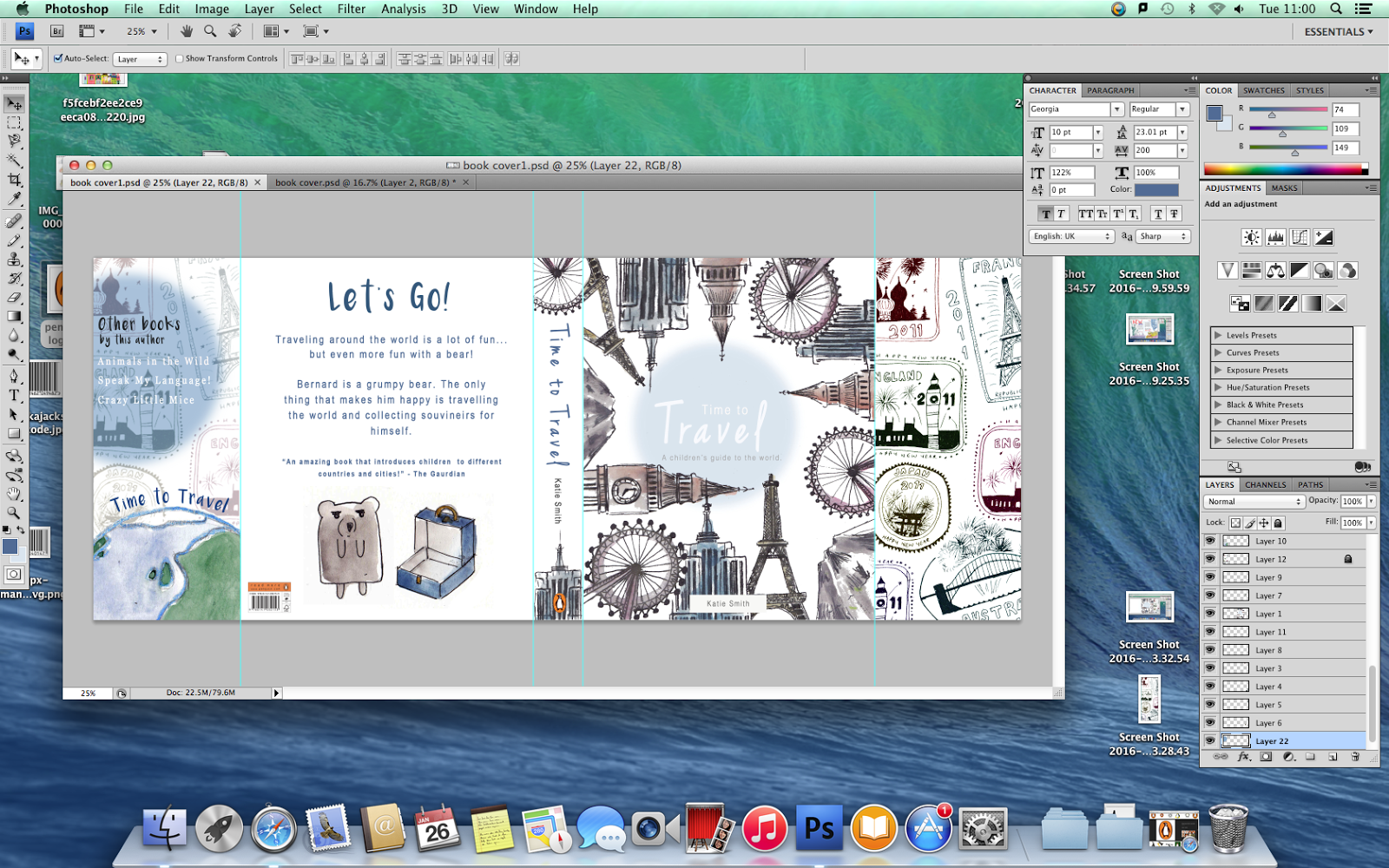Image resolution: width=1389 pixels, height=868 pixels.
Task: Add a layer mask from the Layers panel
Action: 1267,756
